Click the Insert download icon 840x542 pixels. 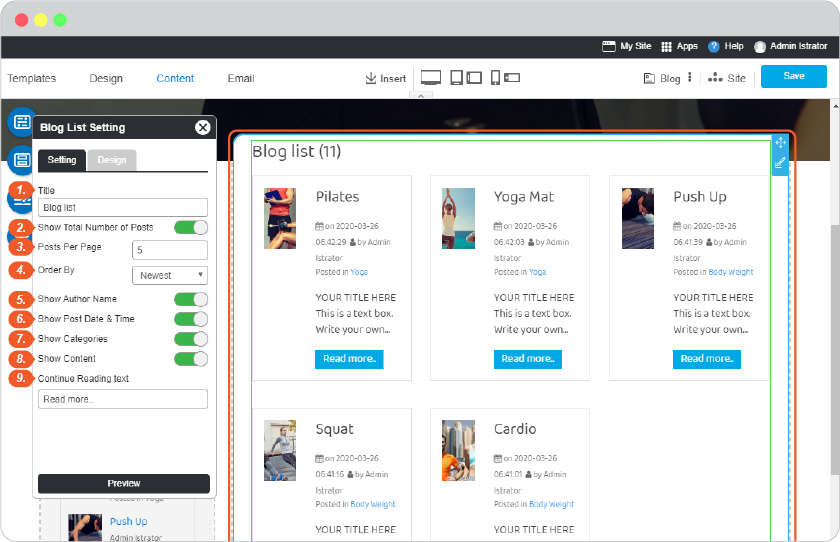click(370, 78)
